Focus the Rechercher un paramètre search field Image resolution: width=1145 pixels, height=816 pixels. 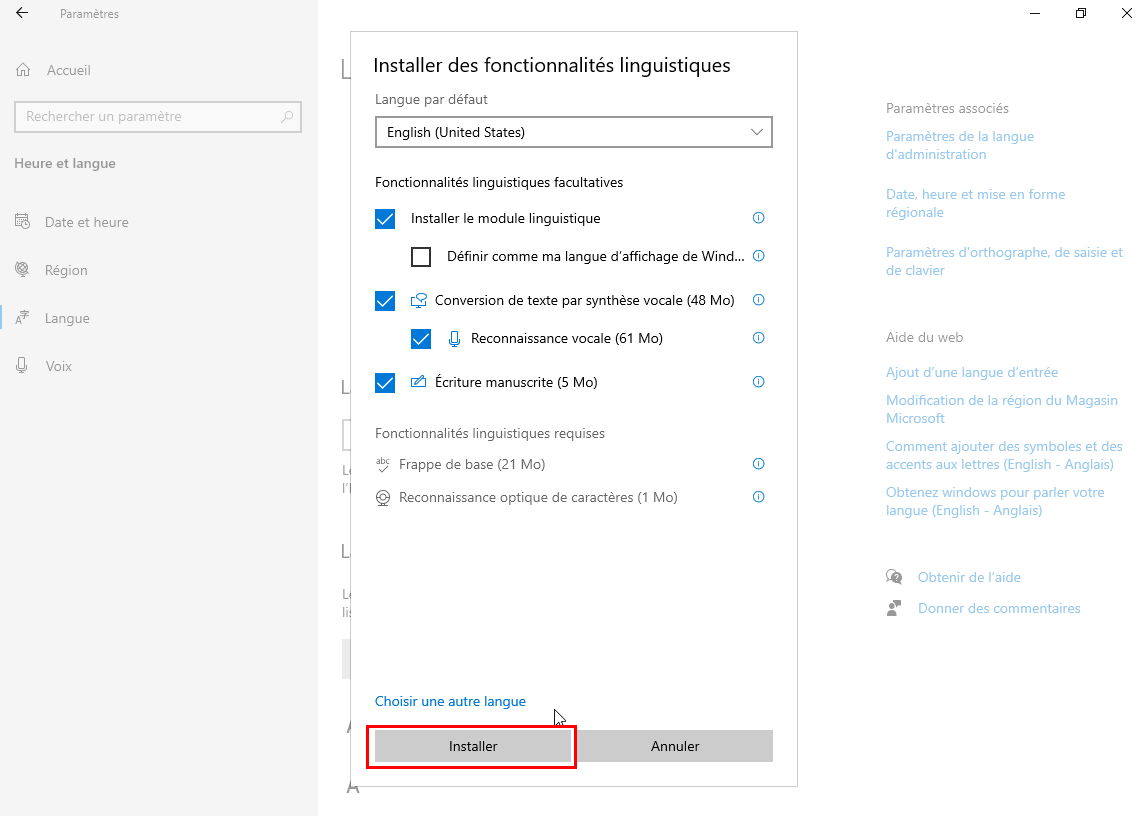point(158,117)
